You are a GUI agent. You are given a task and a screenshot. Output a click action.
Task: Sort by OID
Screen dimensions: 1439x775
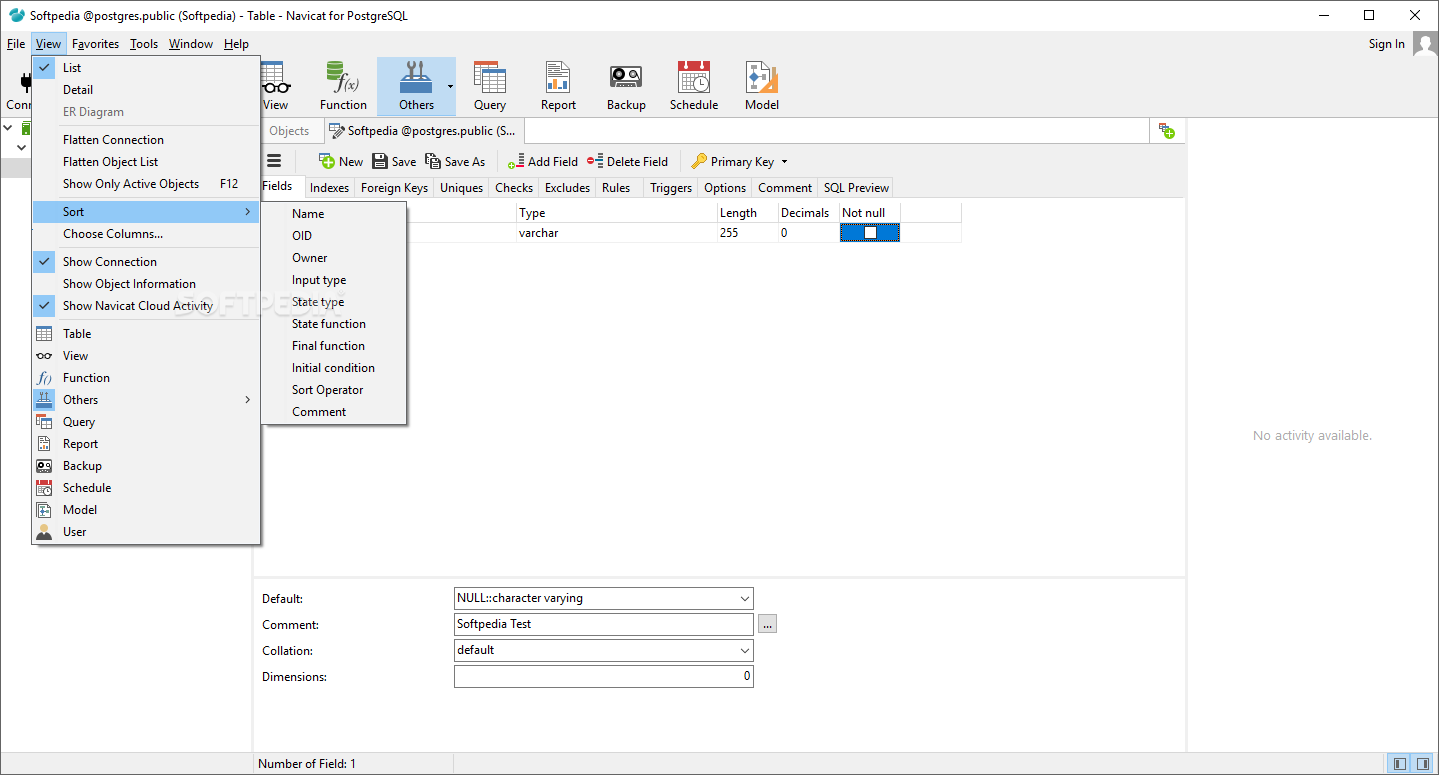pos(334,236)
